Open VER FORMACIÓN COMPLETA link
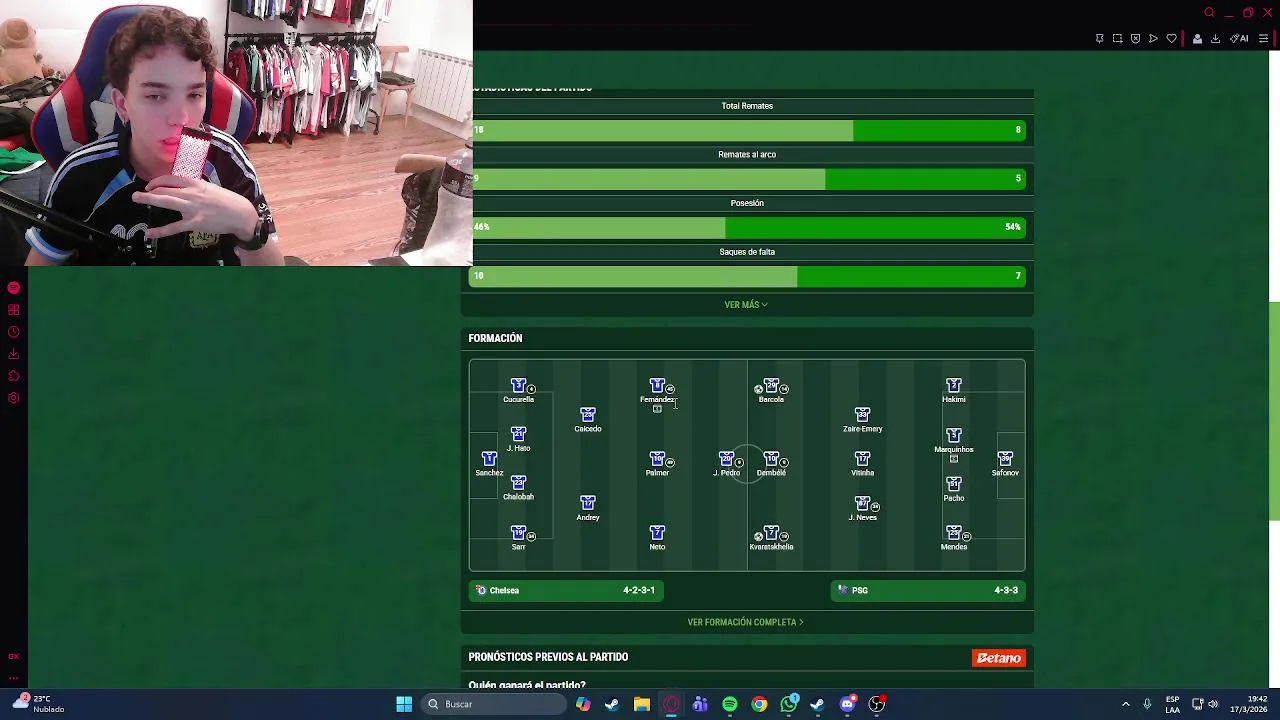The height and width of the screenshot is (720, 1280). point(746,622)
